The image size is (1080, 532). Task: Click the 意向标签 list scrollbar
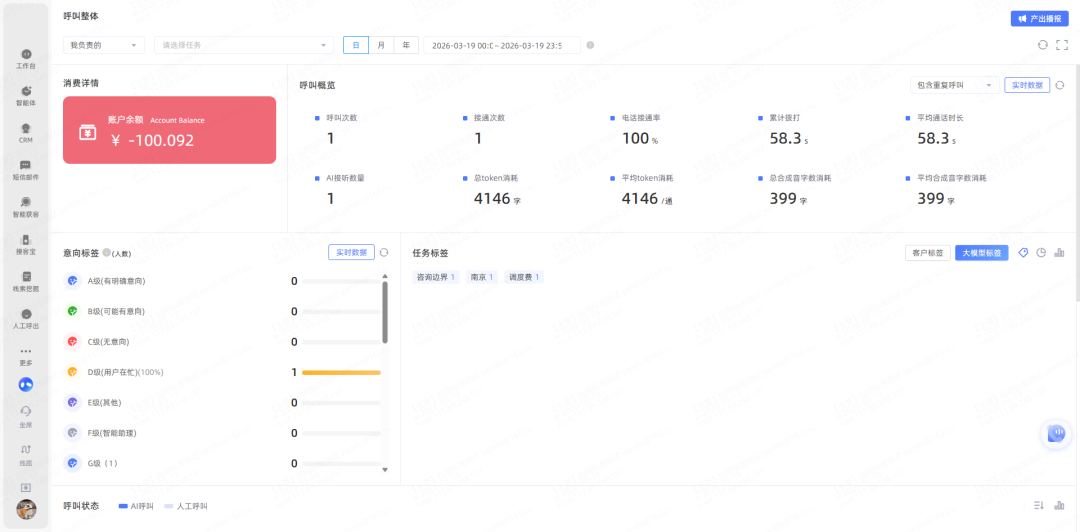pos(385,312)
